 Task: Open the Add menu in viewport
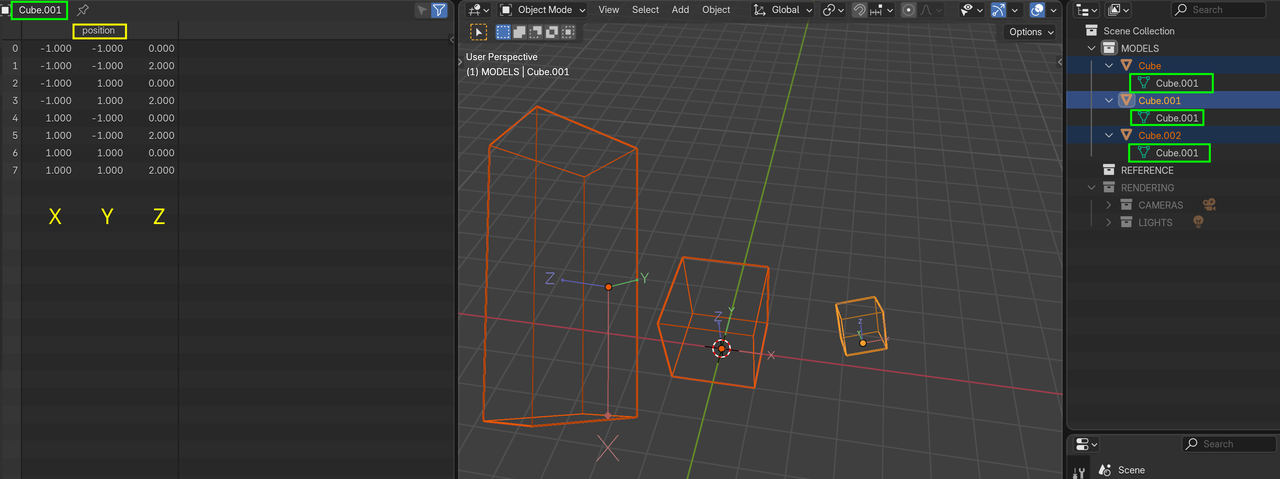point(680,10)
